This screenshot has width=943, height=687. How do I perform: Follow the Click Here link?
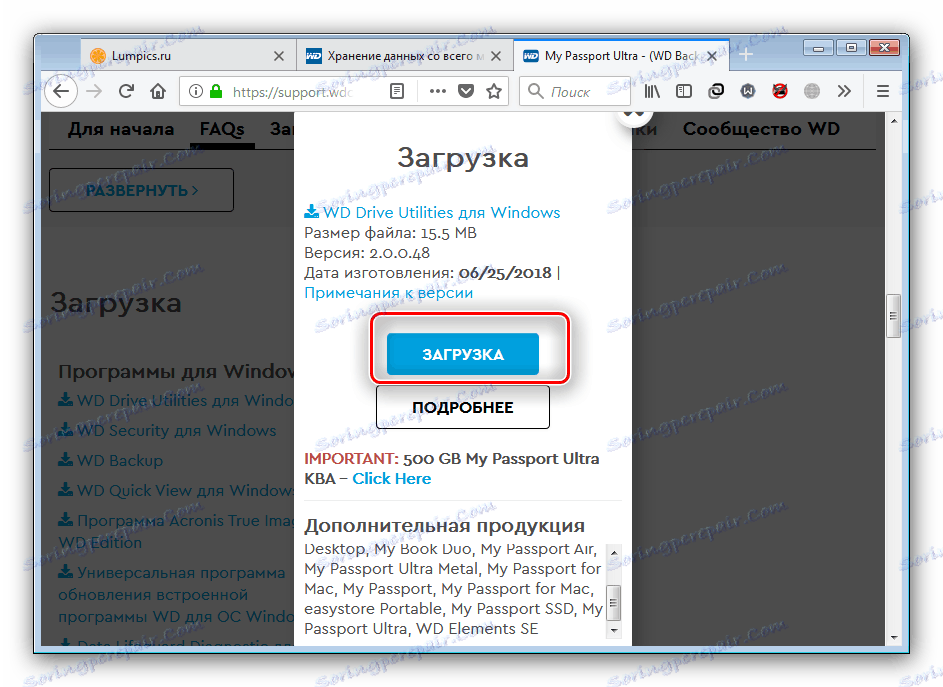click(392, 478)
